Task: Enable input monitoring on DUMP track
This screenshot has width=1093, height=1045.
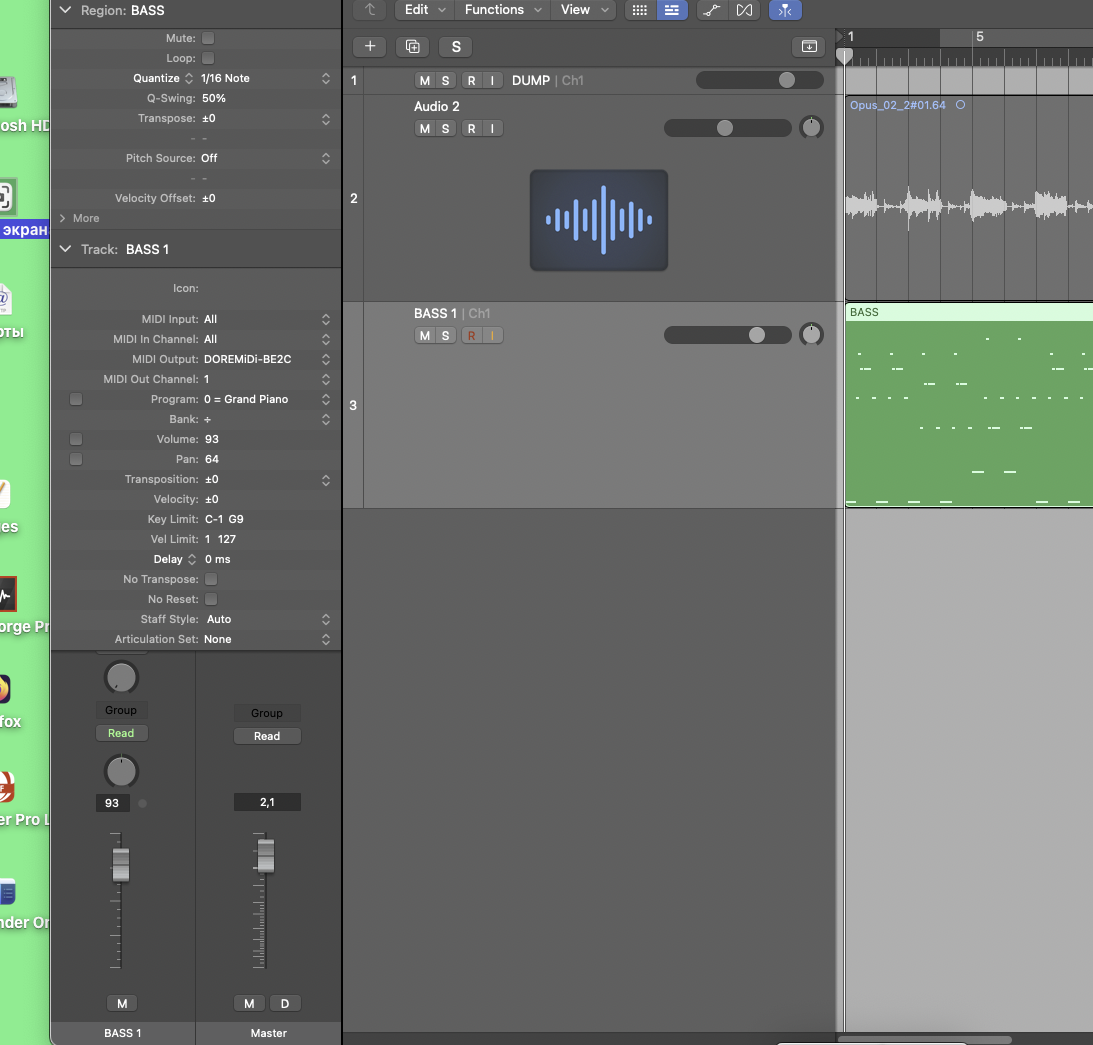Action: (492, 80)
